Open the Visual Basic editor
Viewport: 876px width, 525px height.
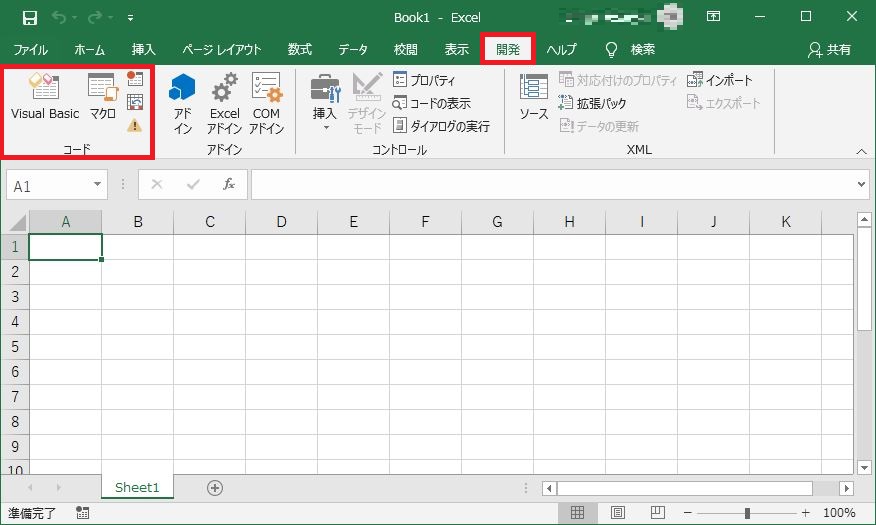tap(45, 96)
